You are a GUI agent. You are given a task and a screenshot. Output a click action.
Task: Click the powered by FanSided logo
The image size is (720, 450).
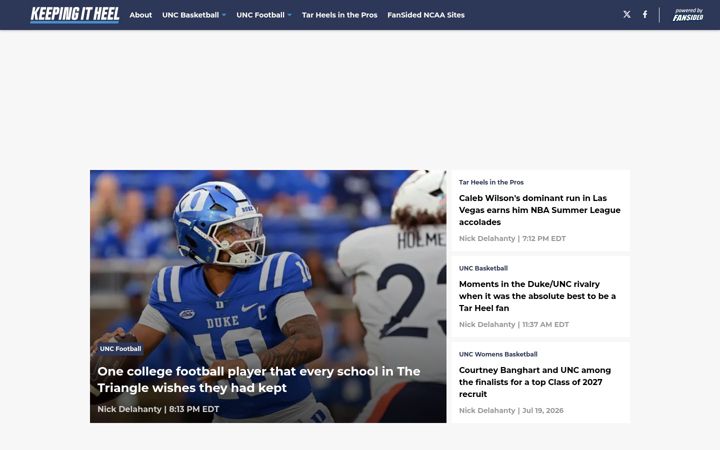tap(688, 15)
